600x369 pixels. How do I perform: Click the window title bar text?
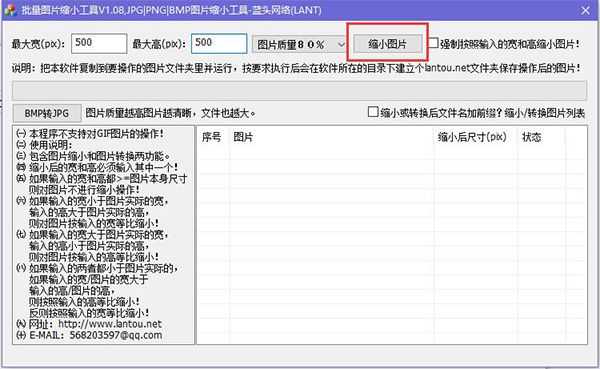click(171, 10)
